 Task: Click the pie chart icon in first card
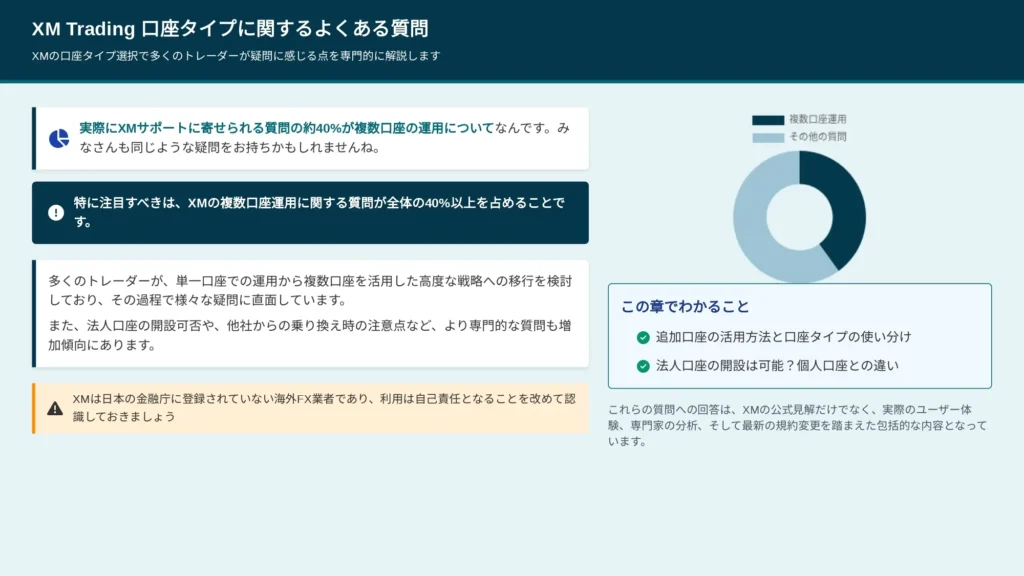tap(59, 138)
